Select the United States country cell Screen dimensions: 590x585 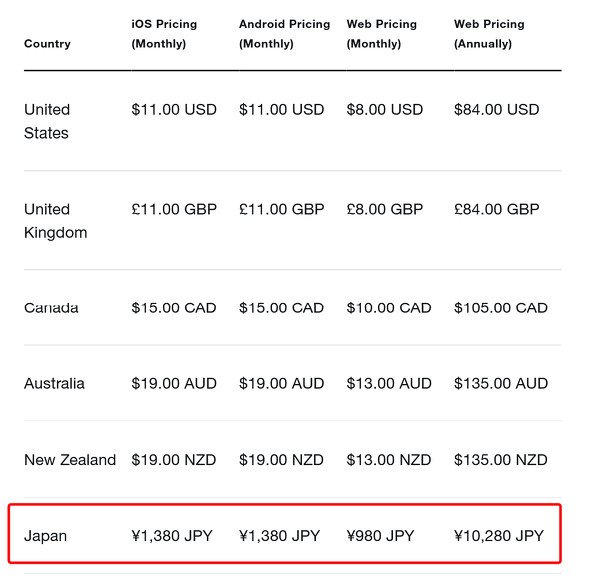pos(47,121)
